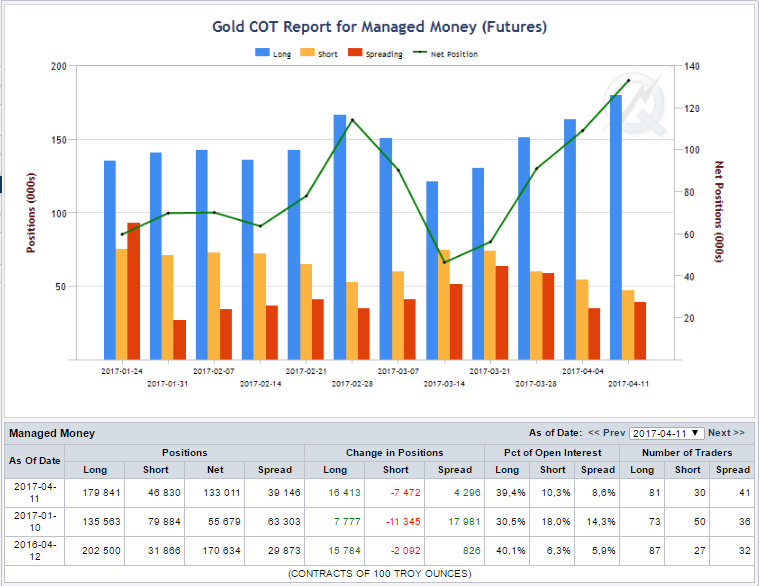Viewport: 759px width, 586px height.
Task: Toggle the orange Short legend swatch
Action: coord(307,52)
